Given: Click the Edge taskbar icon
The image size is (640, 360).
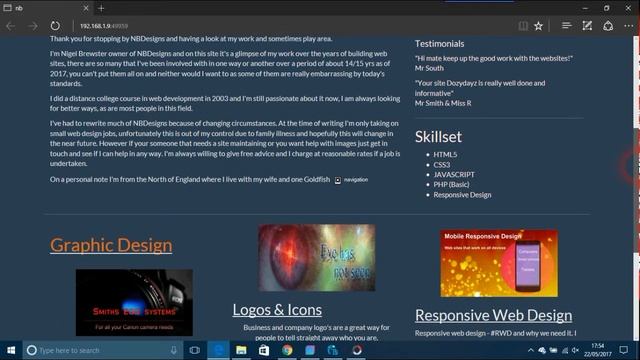Looking at the screenshot, I should [218, 350].
